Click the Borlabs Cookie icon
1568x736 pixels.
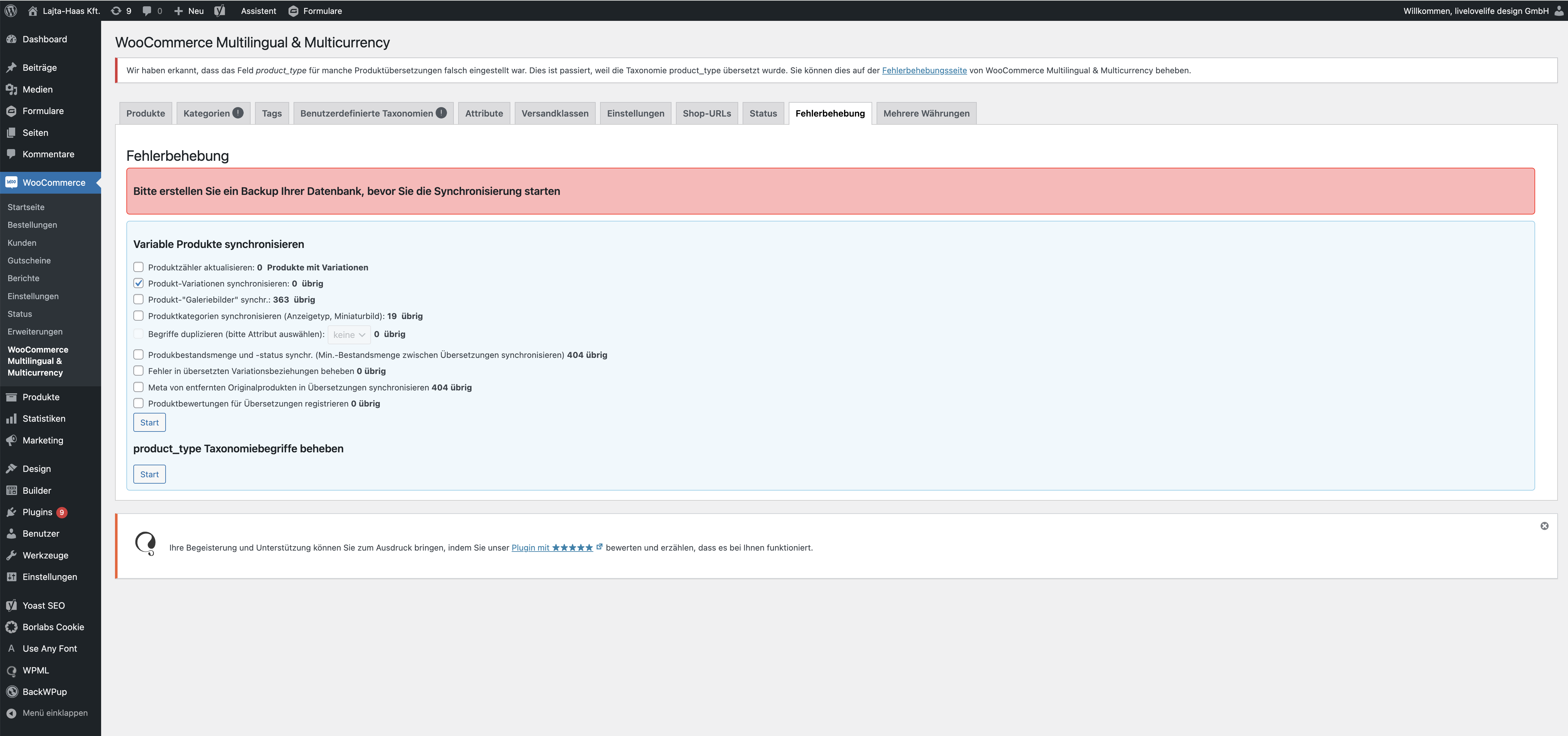coord(11,627)
